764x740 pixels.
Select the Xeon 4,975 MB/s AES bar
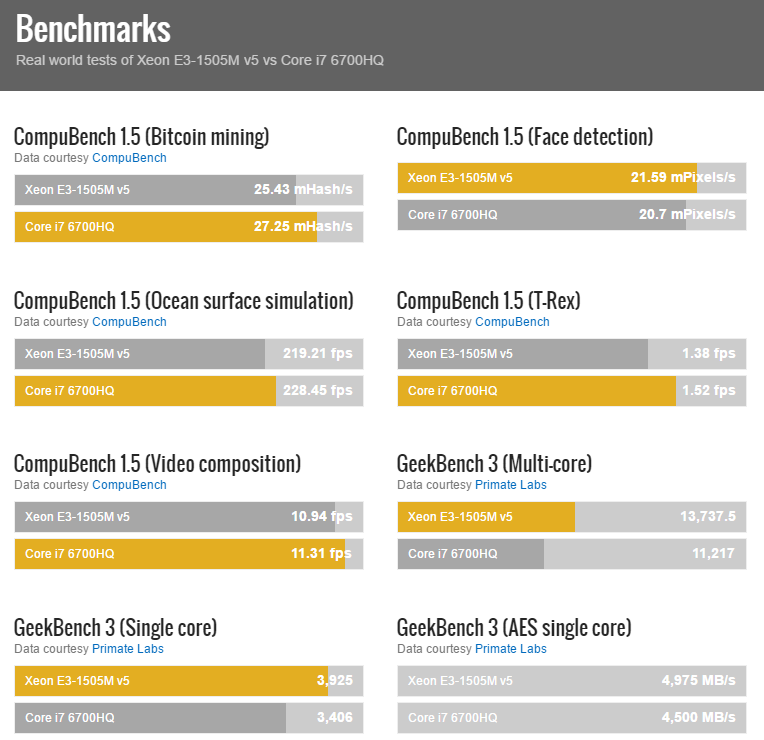[571, 681]
